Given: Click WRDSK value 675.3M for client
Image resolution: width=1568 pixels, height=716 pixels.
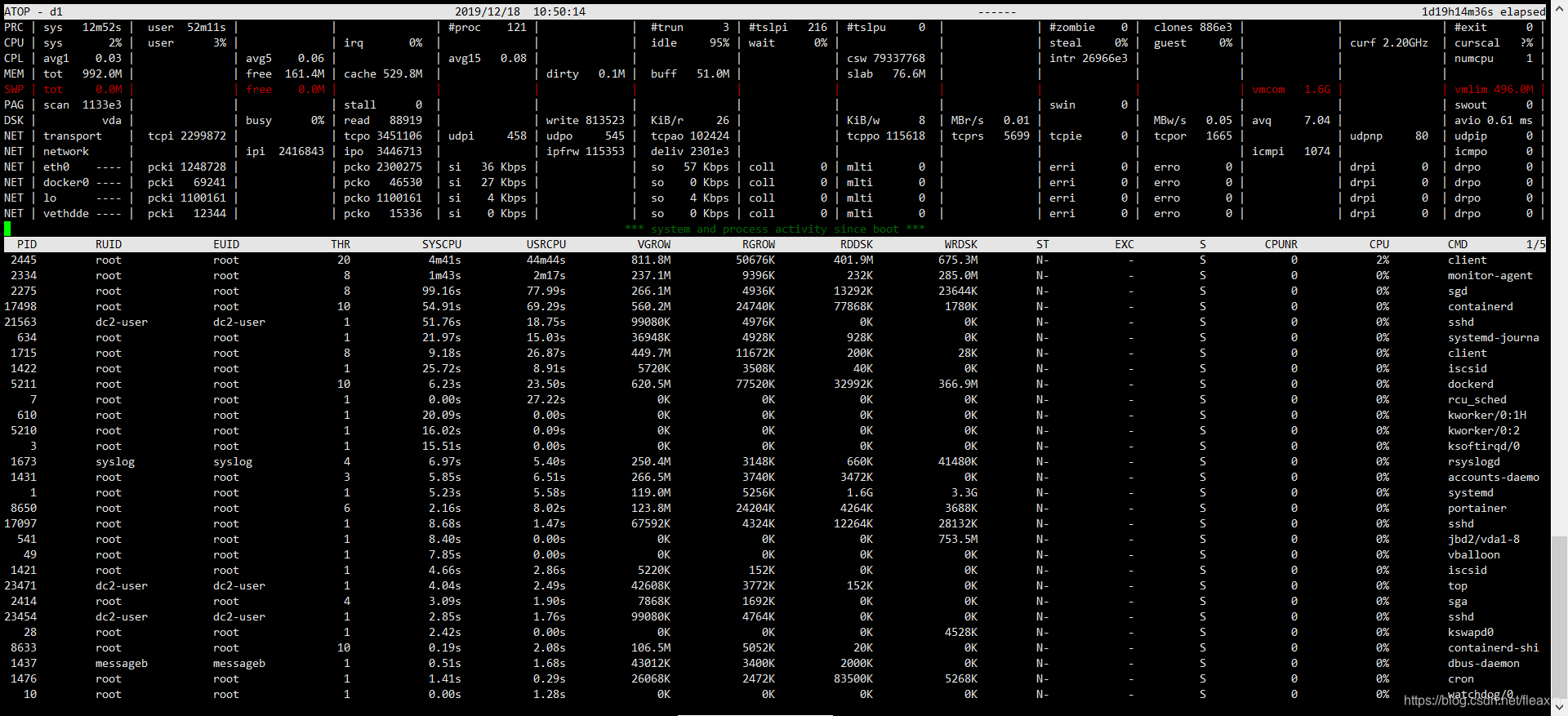Looking at the screenshot, I should (958, 260).
